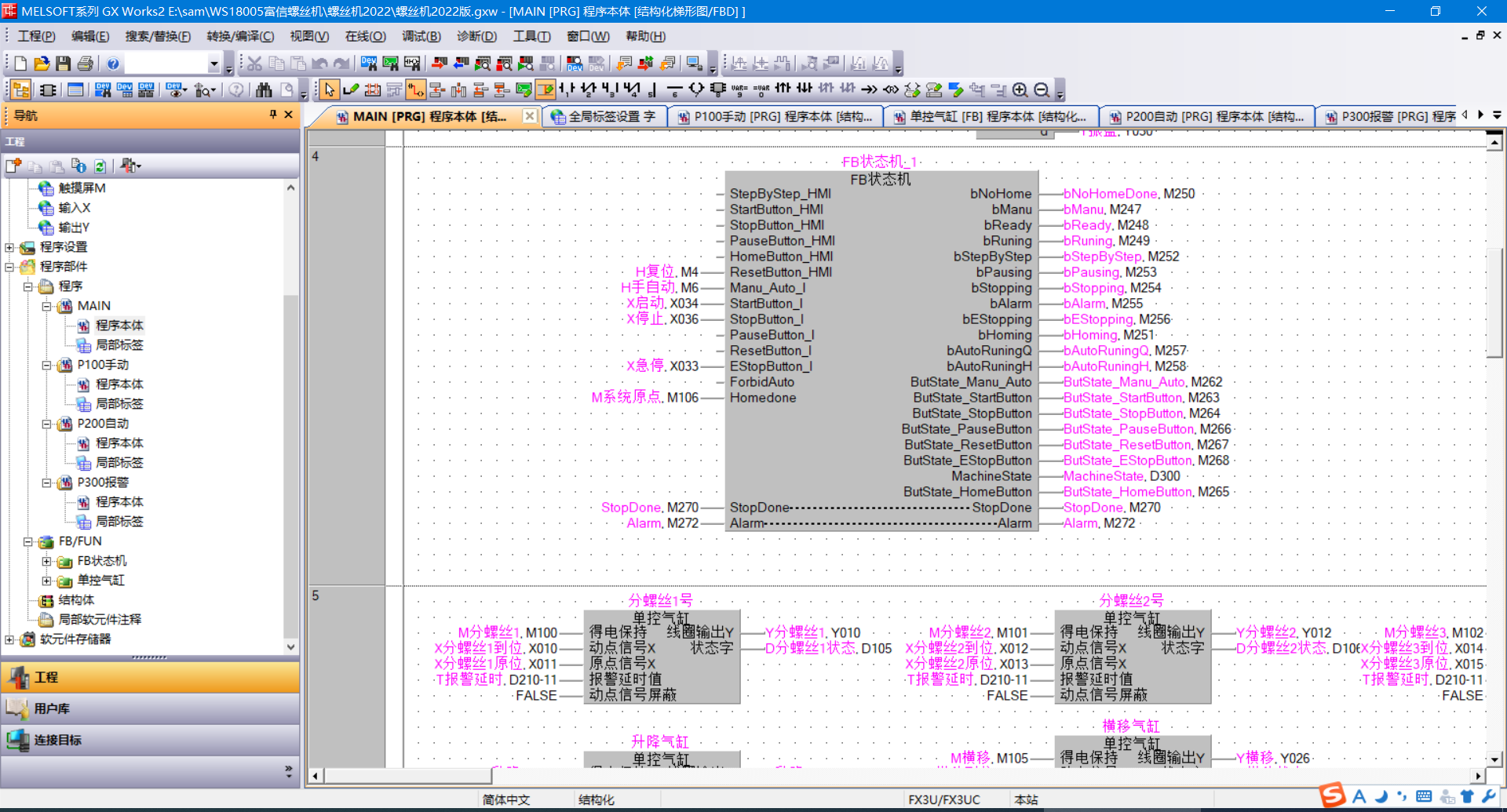The image size is (1507, 812).
Task: Click the remote operation monitor icon
Action: point(694,64)
